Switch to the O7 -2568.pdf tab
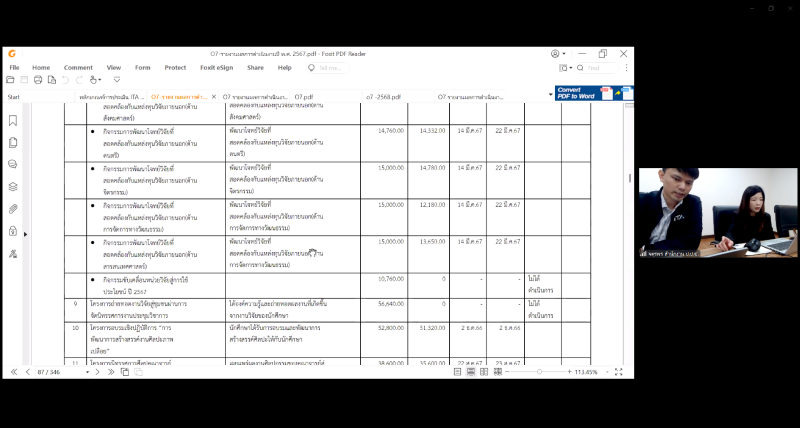The height and width of the screenshot is (428, 800). pyautogui.click(x=383, y=96)
